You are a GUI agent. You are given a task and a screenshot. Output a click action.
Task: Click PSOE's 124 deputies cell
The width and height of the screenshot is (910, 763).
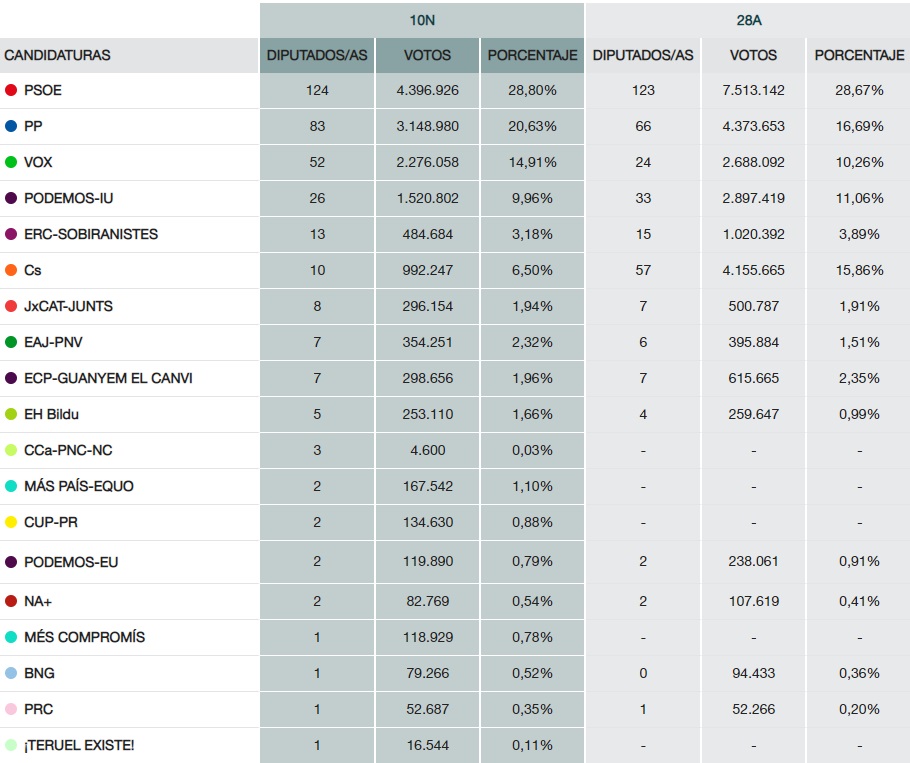click(317, 90)
